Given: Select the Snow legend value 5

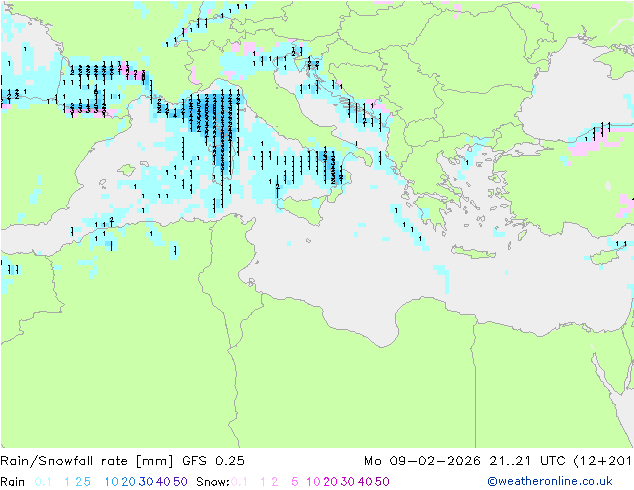Looking at the screenshot, I should tap(295, 482).
